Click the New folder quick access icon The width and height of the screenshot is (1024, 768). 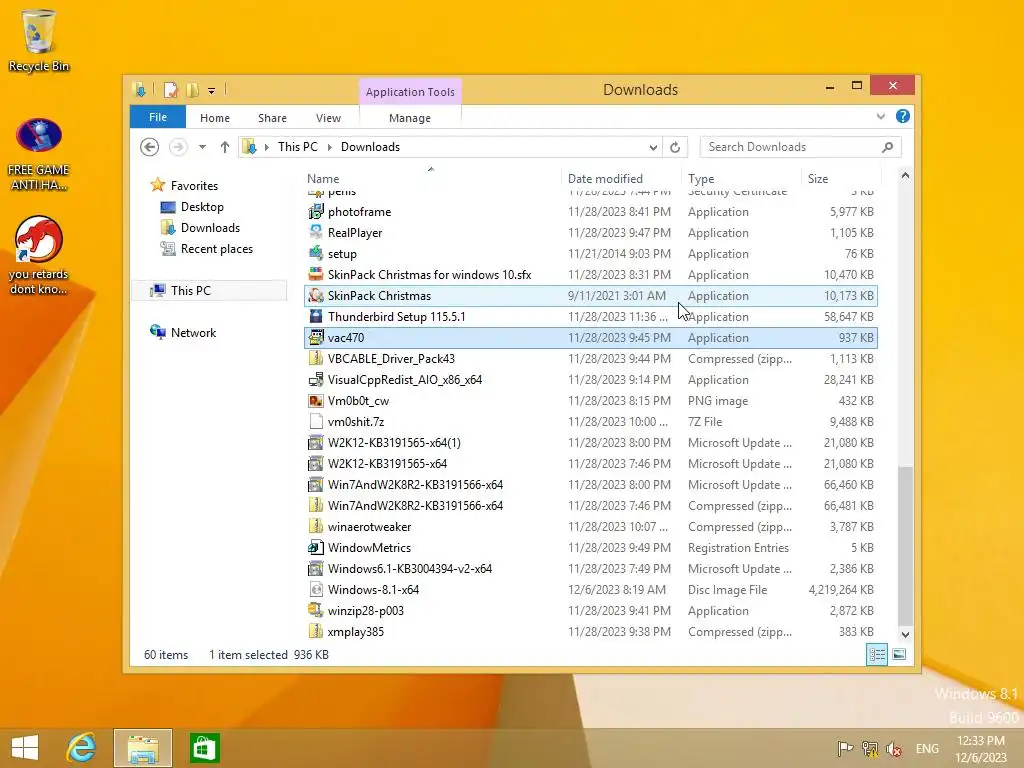[192, 89]
